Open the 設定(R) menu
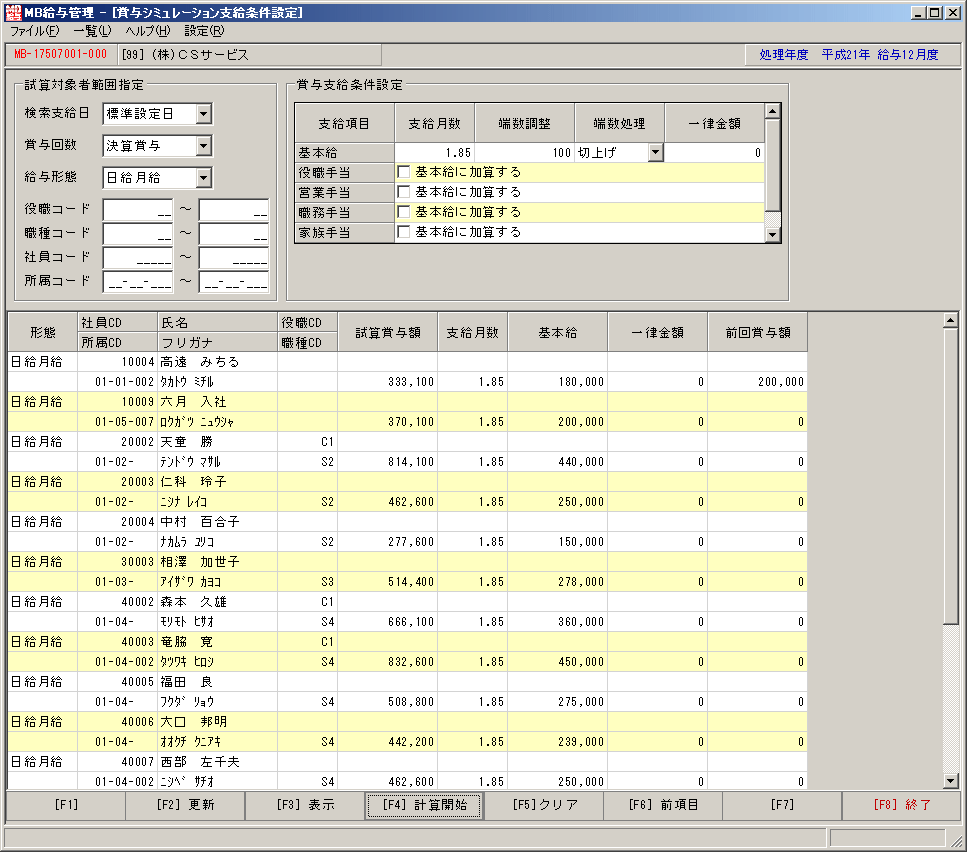Screen dimensions: 967x852 204,31
